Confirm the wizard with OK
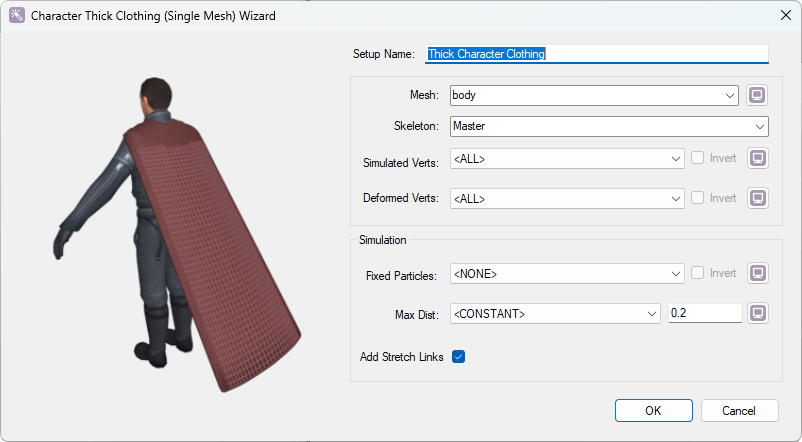Image resolution: width=802 pixels, height=442 pixels. click(654, 411)
